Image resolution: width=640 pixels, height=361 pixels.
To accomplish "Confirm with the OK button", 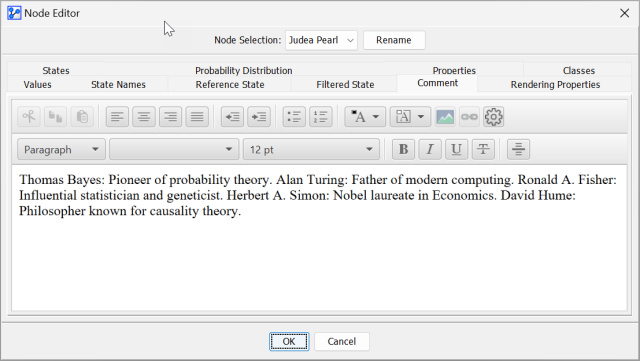I will click(289, 341).
